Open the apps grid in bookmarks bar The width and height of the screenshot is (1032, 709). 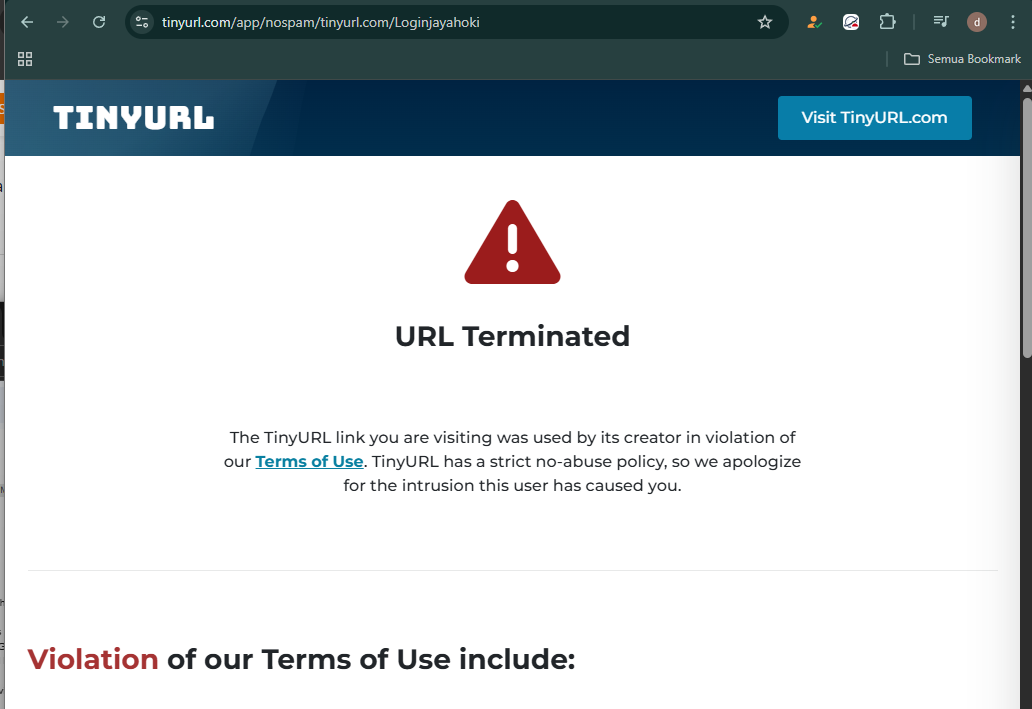[25, 59]
